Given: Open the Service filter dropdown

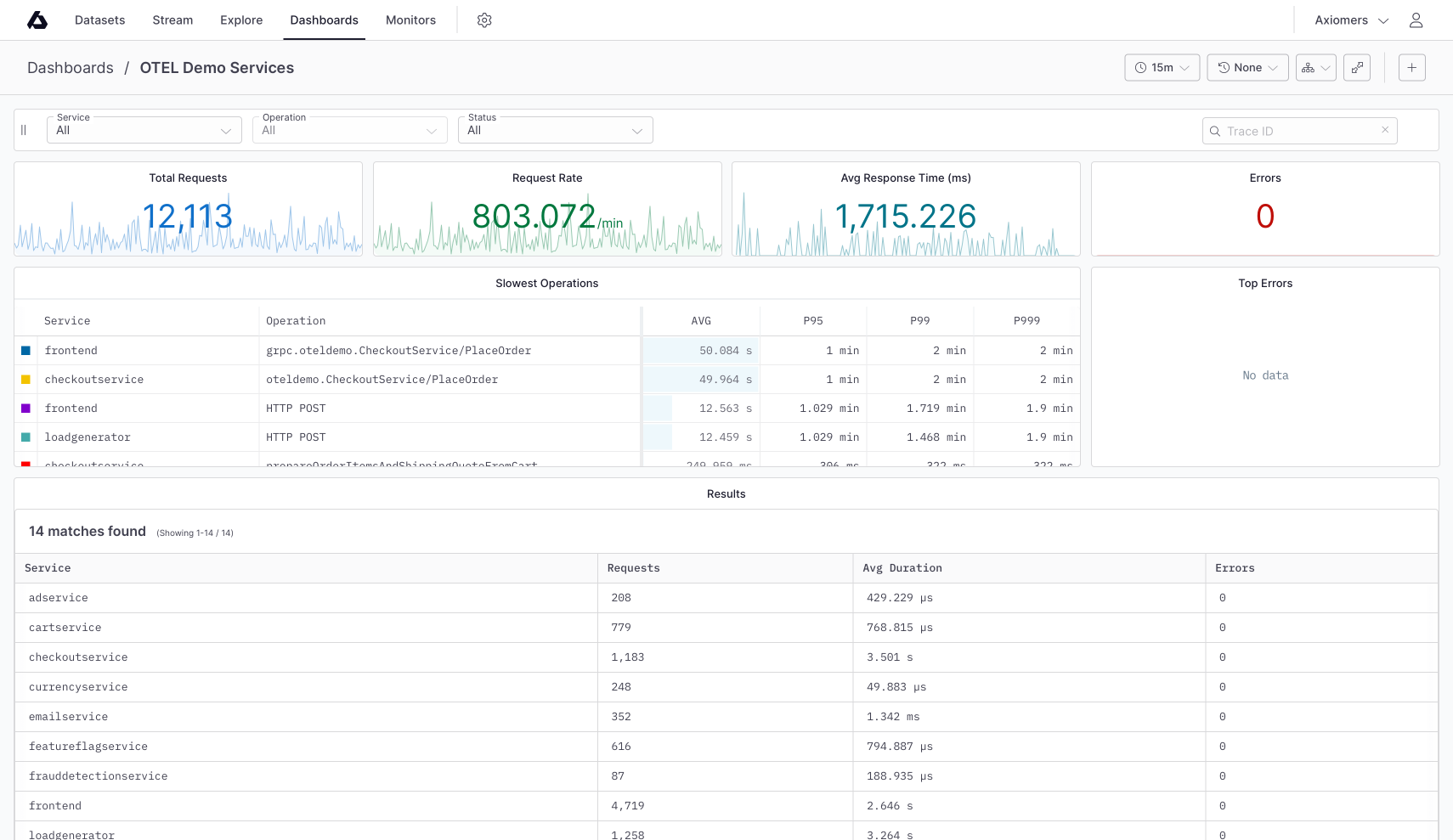Looking at the screenshot, I should [x=144, y=131].
